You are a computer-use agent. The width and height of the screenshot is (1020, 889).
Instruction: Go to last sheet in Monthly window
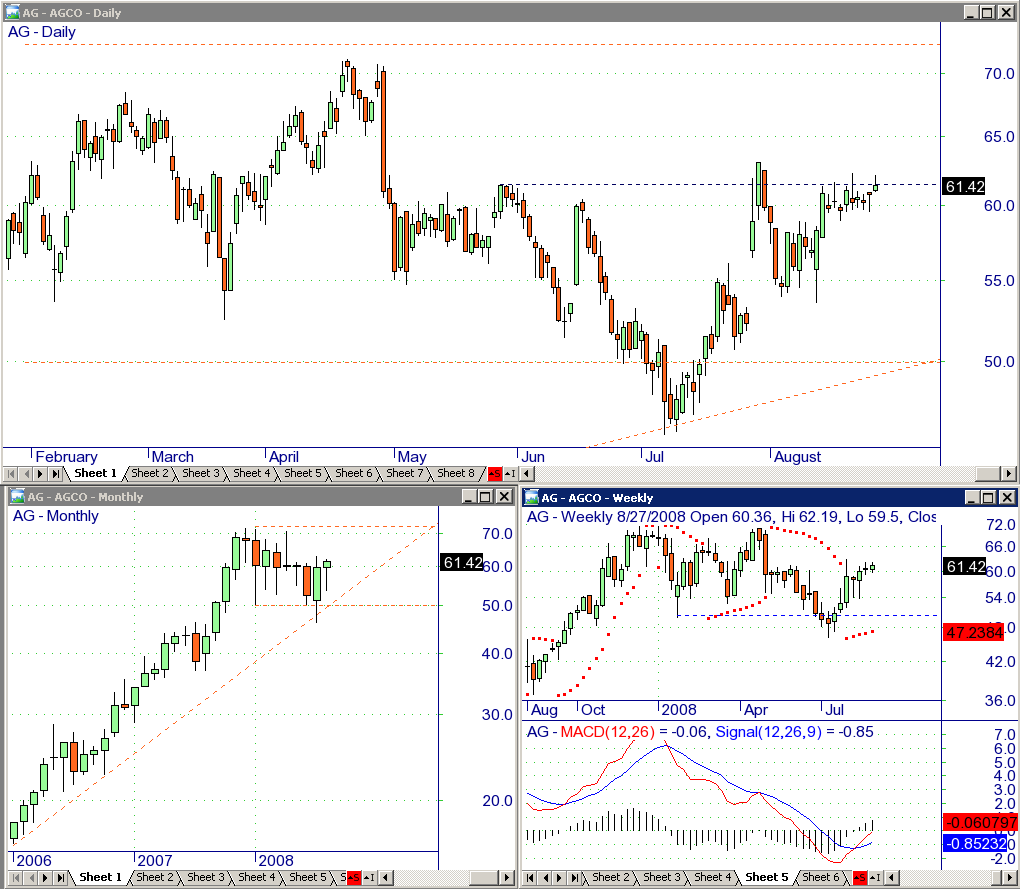tap(60, 878)
